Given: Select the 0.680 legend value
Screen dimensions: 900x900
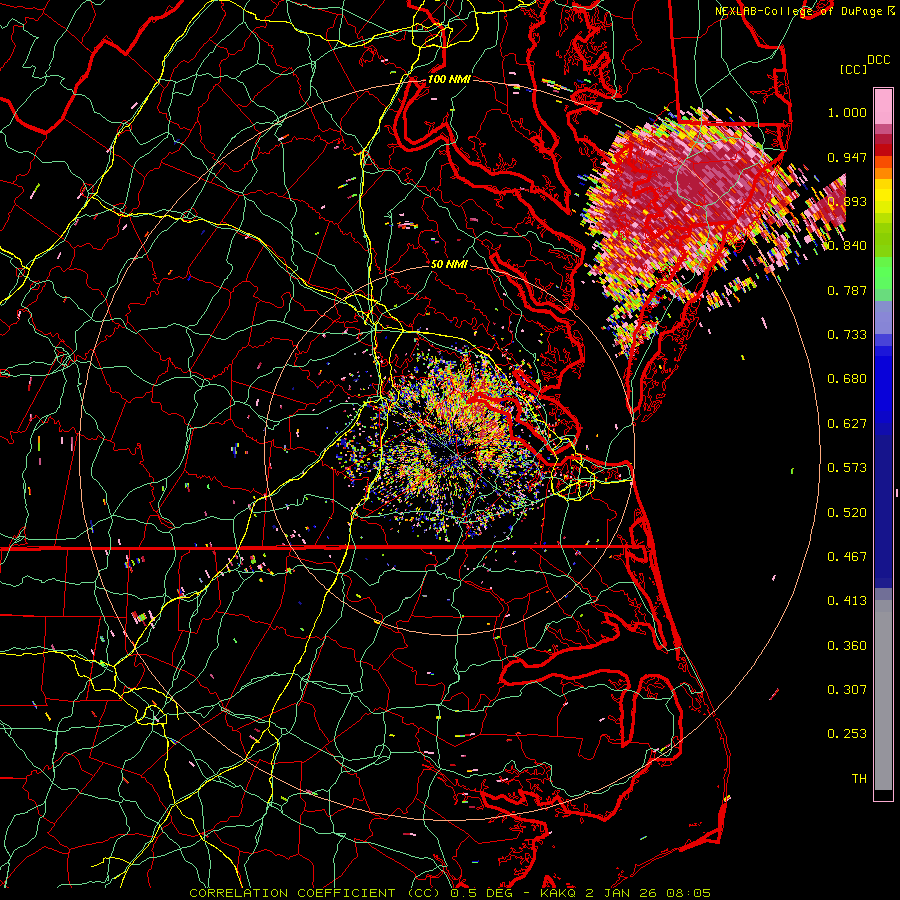Looking at the screenshot, I should (x=847, y=379).
